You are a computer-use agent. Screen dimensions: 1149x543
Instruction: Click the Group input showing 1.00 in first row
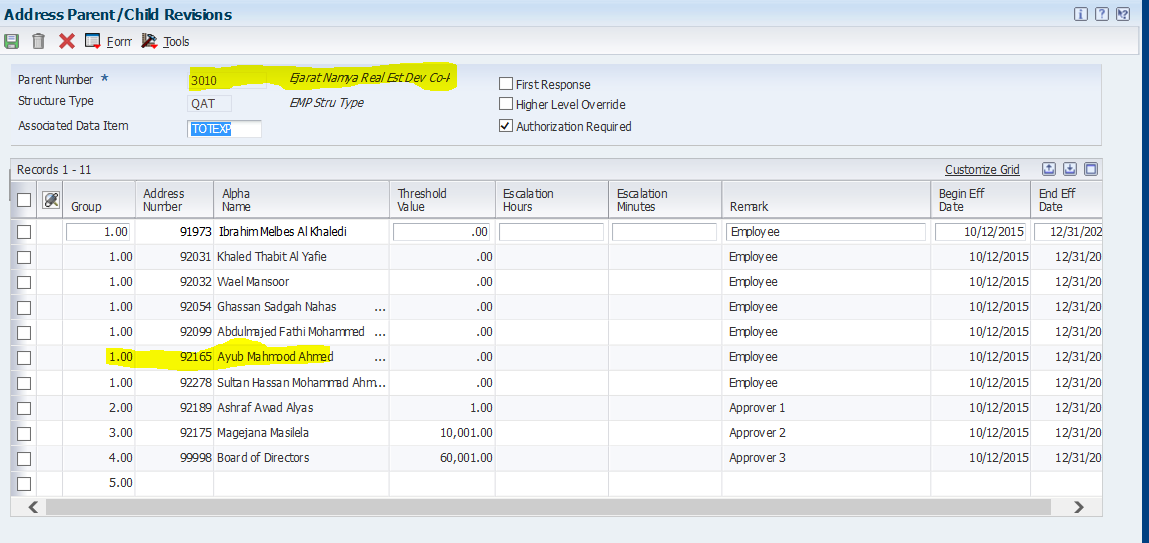pos(98,232)
